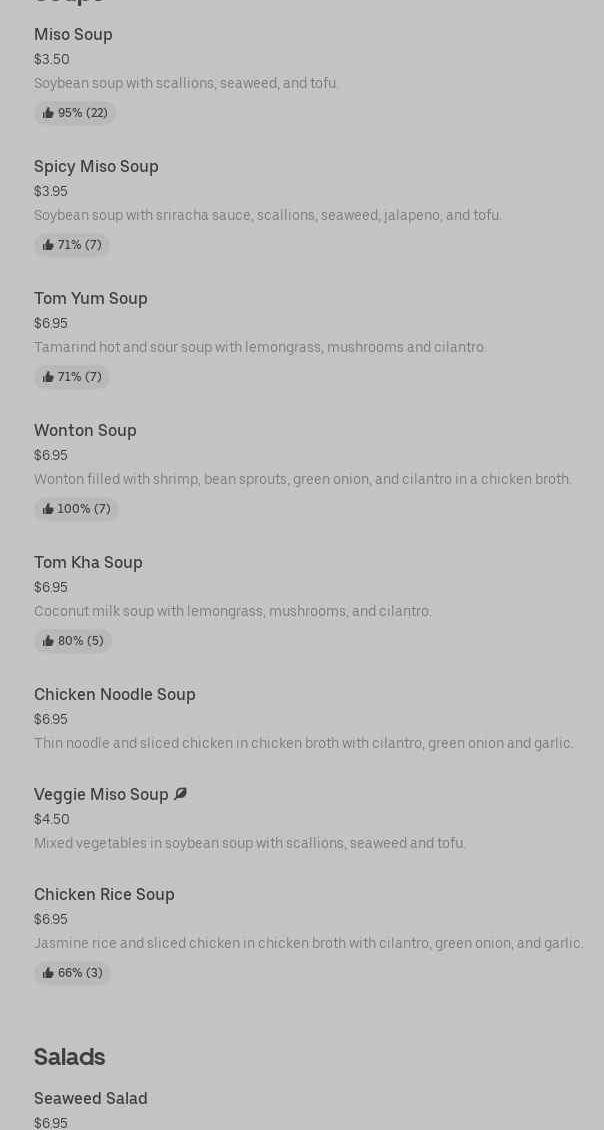Screen dimensions: 604x1130
Task: Click the 66% thumbs-up badge for Chicken Rice Soup
Action: 72,973
